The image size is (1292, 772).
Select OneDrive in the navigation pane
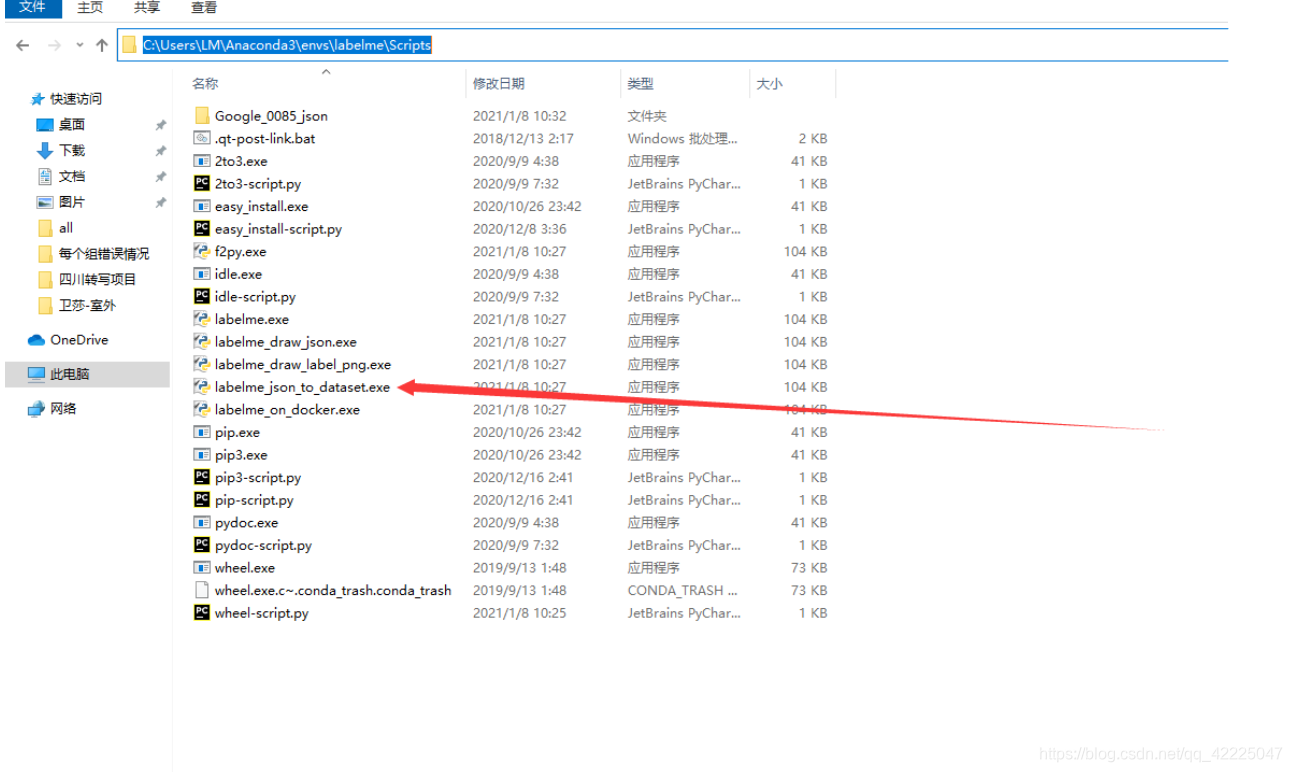pyautogui.click(x=79, y=340)
